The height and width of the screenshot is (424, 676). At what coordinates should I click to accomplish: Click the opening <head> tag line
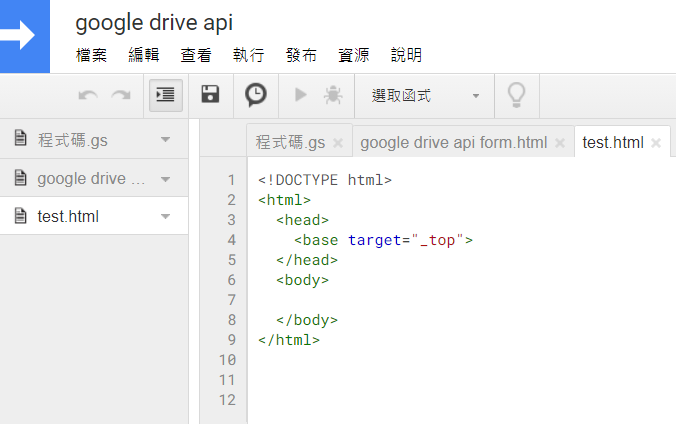303,220
